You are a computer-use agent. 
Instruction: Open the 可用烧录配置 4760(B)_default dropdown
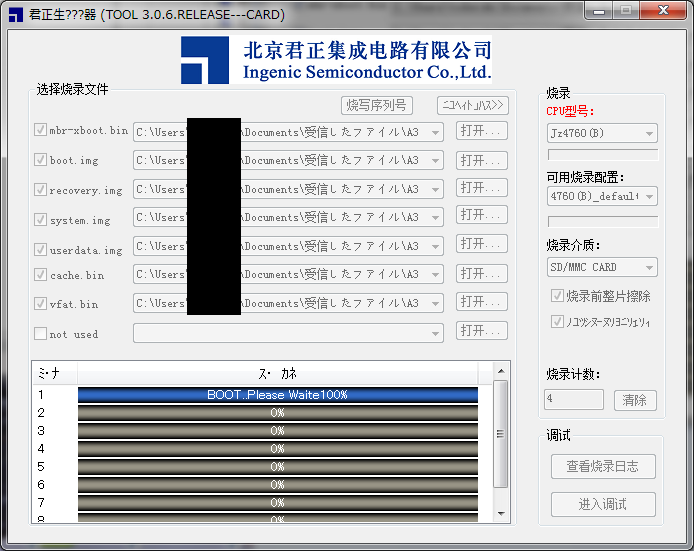602,196
